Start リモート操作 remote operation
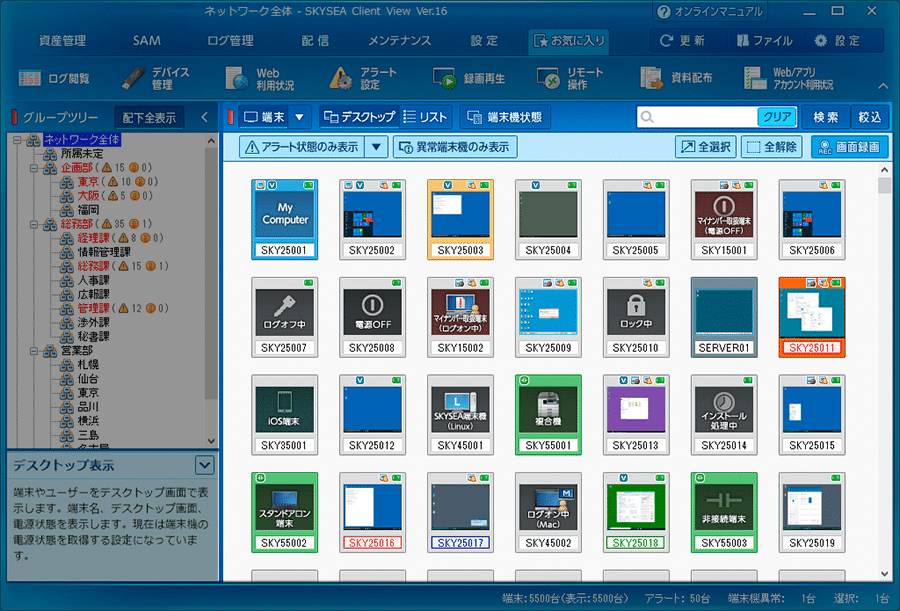The width and height of the screenshot is (900, 611). click(569, 79)
